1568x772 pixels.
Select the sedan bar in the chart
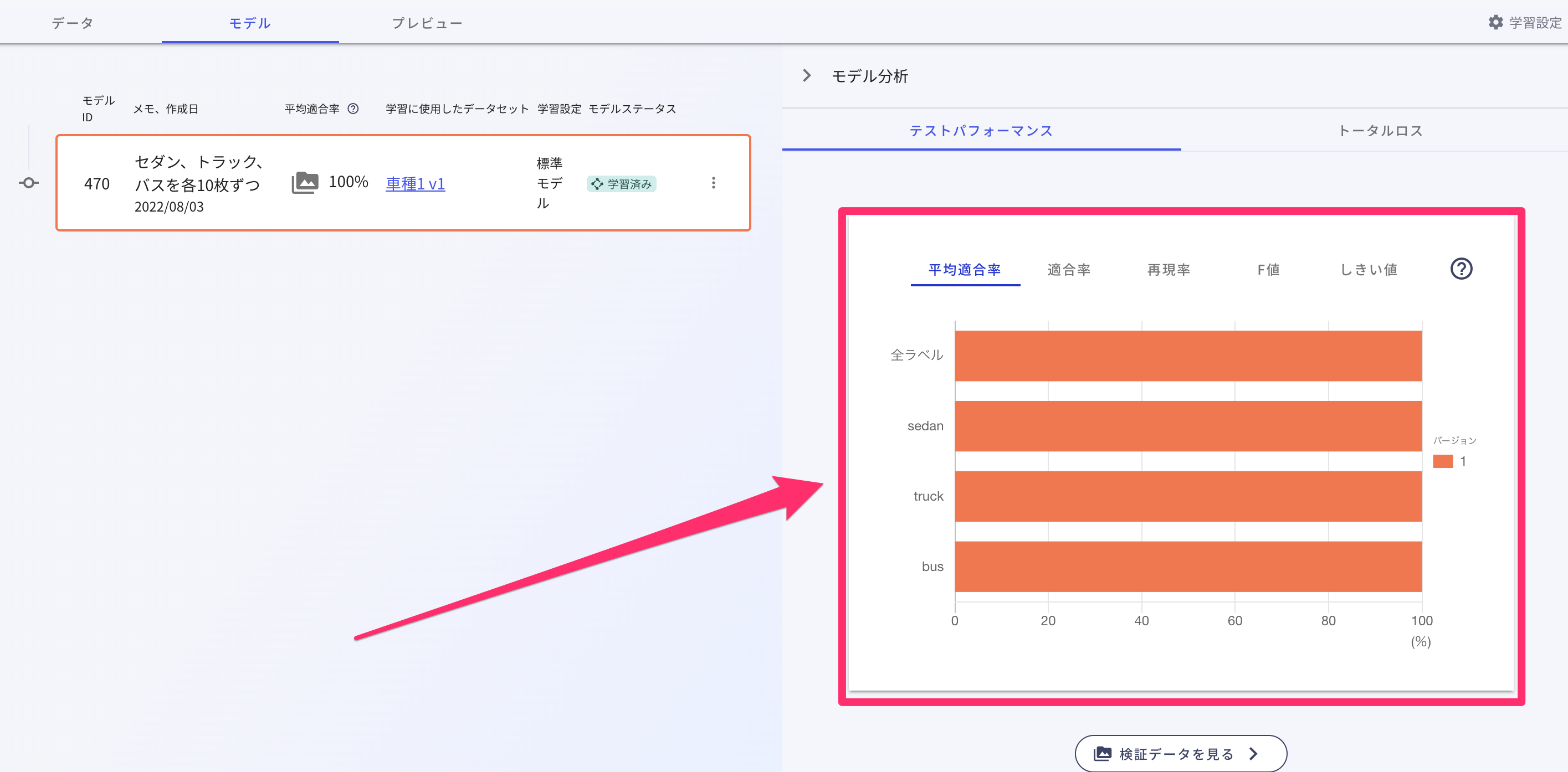tap(1187, 426)
